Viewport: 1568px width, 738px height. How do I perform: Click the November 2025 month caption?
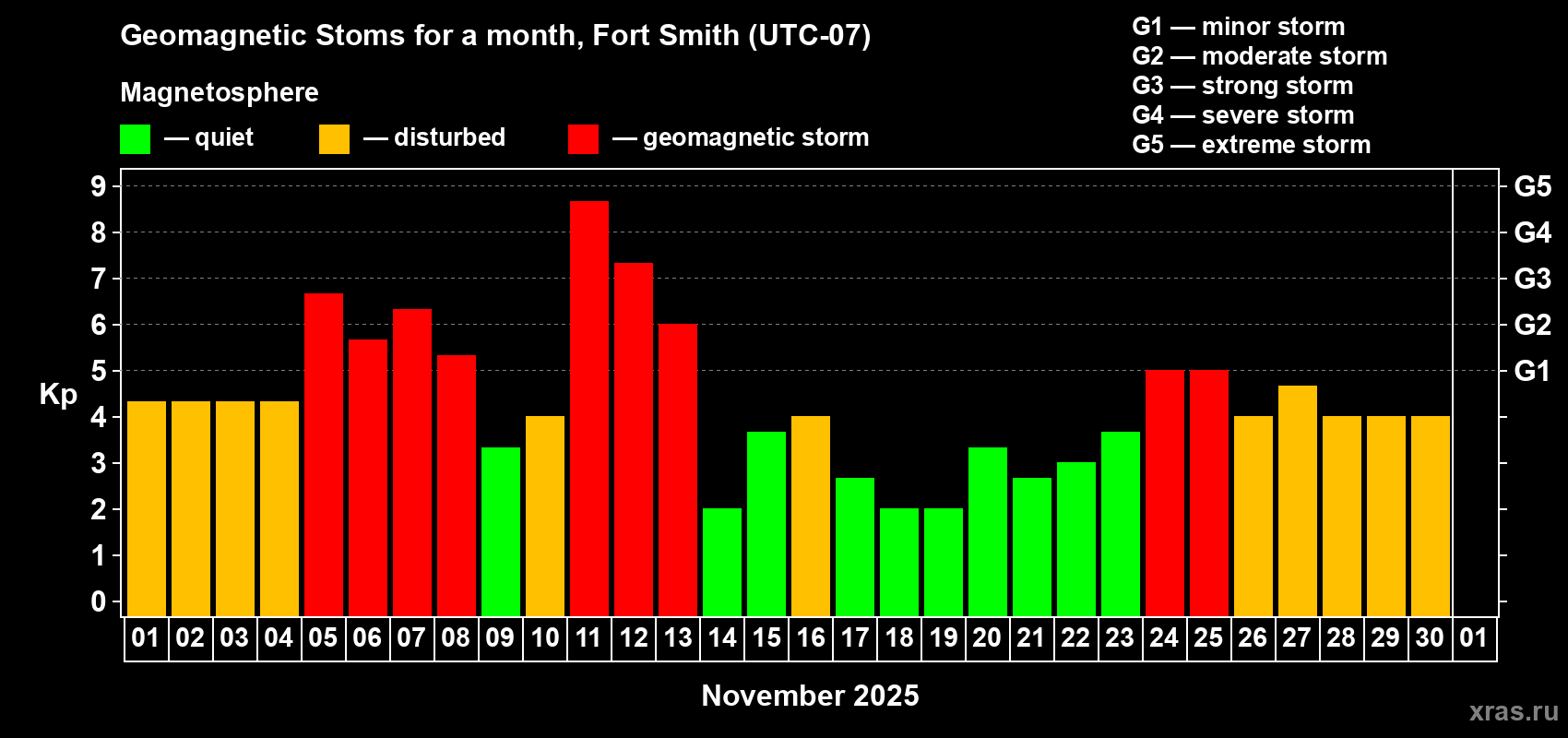811,696
